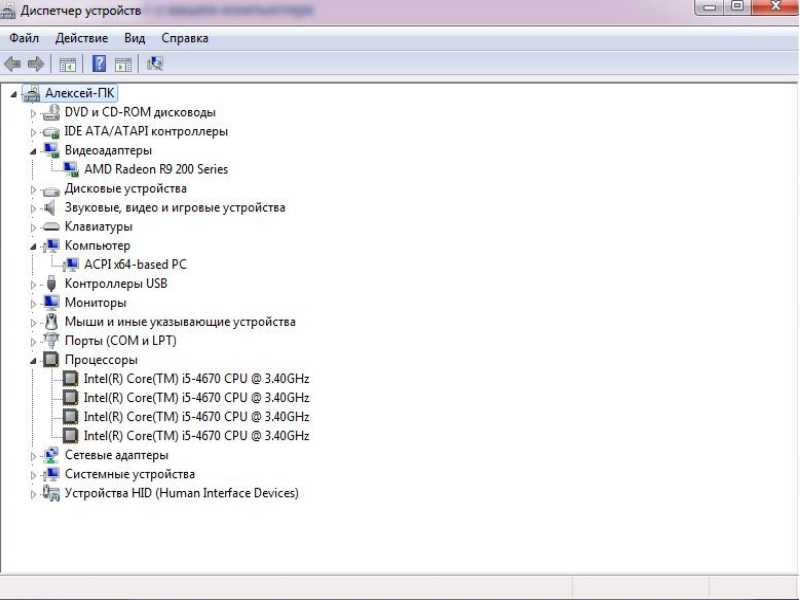Click the Диспетчер устройств title bar icon
The image size is (800, 600).
(x=8, y=11)
